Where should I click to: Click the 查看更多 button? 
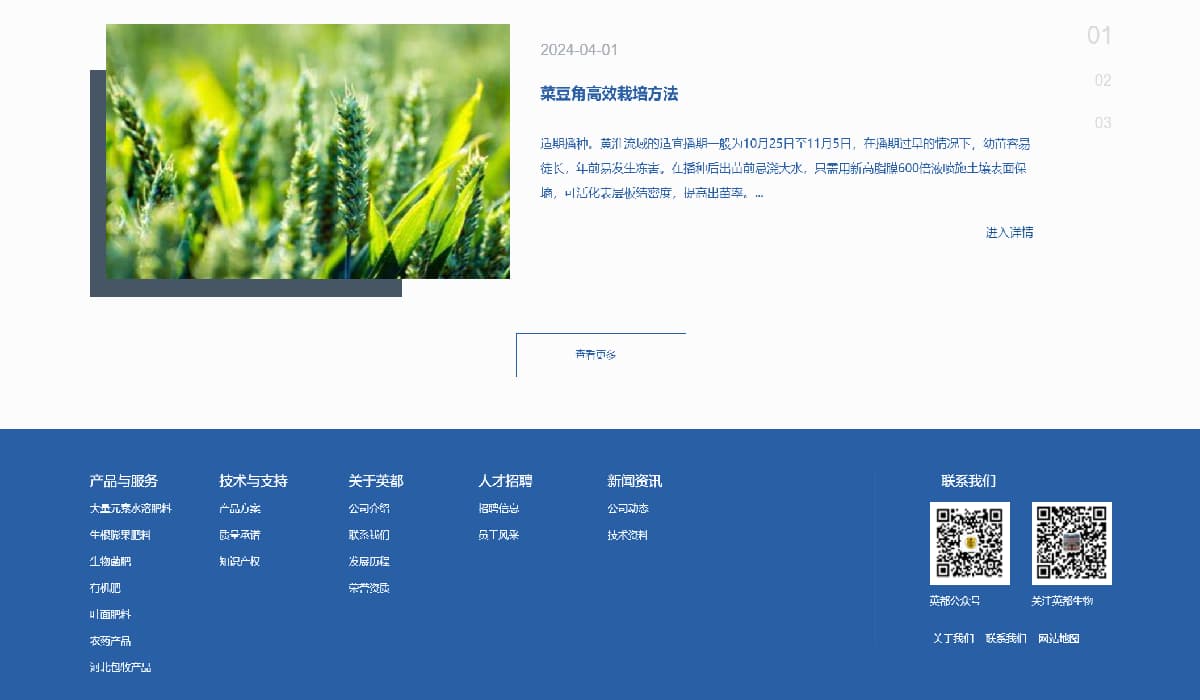(x=601, y=355)
